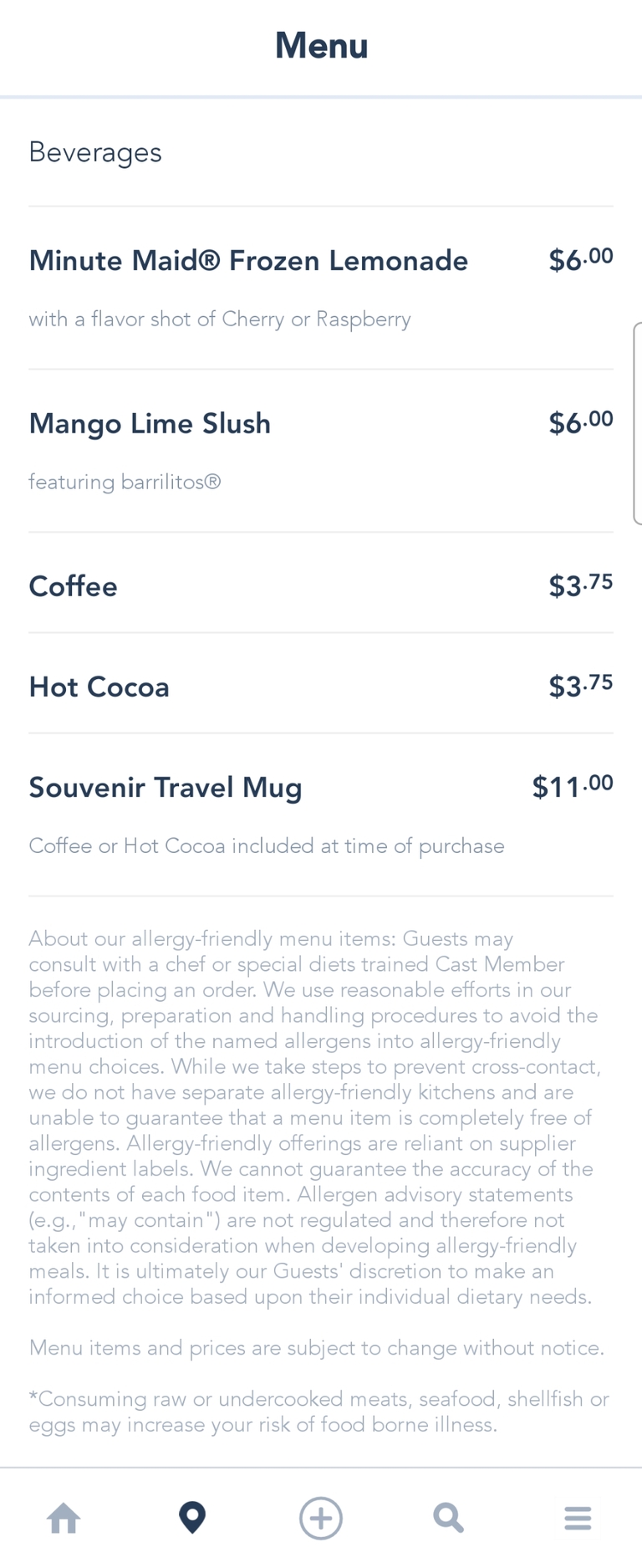This screenshot has width=642, height=1568.
Task: Click the scrollbar handle on right edge
Action: click(x=637, y=423)
